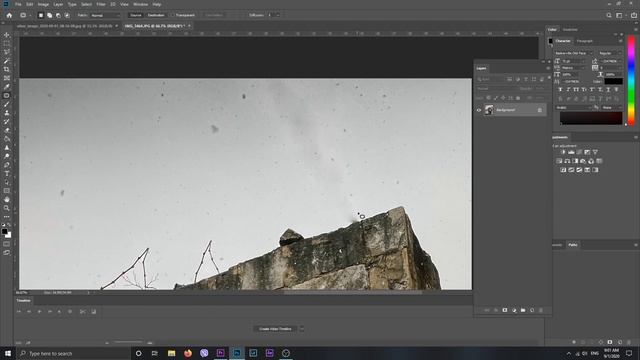
Task: Open the leading dropdown in Character panel
Action: [x=611, y=61]
